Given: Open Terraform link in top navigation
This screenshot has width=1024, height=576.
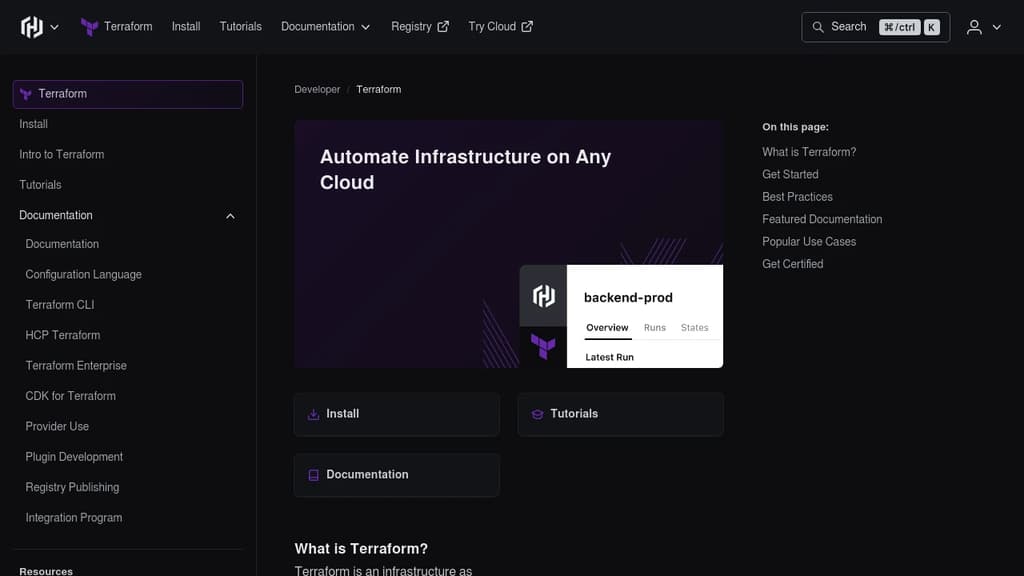Looking at the screenshot, I should click(128, 27).
